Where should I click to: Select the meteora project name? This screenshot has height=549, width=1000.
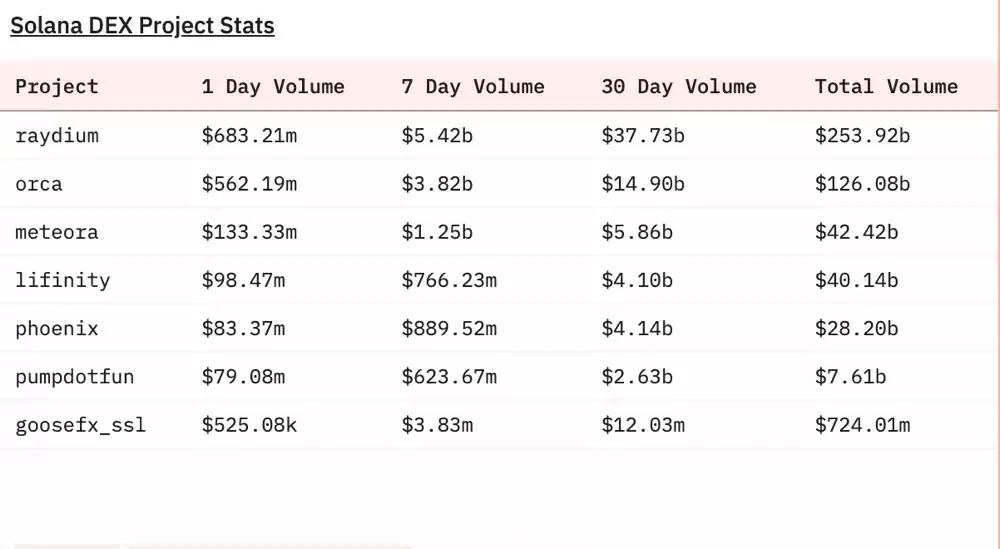57,232
